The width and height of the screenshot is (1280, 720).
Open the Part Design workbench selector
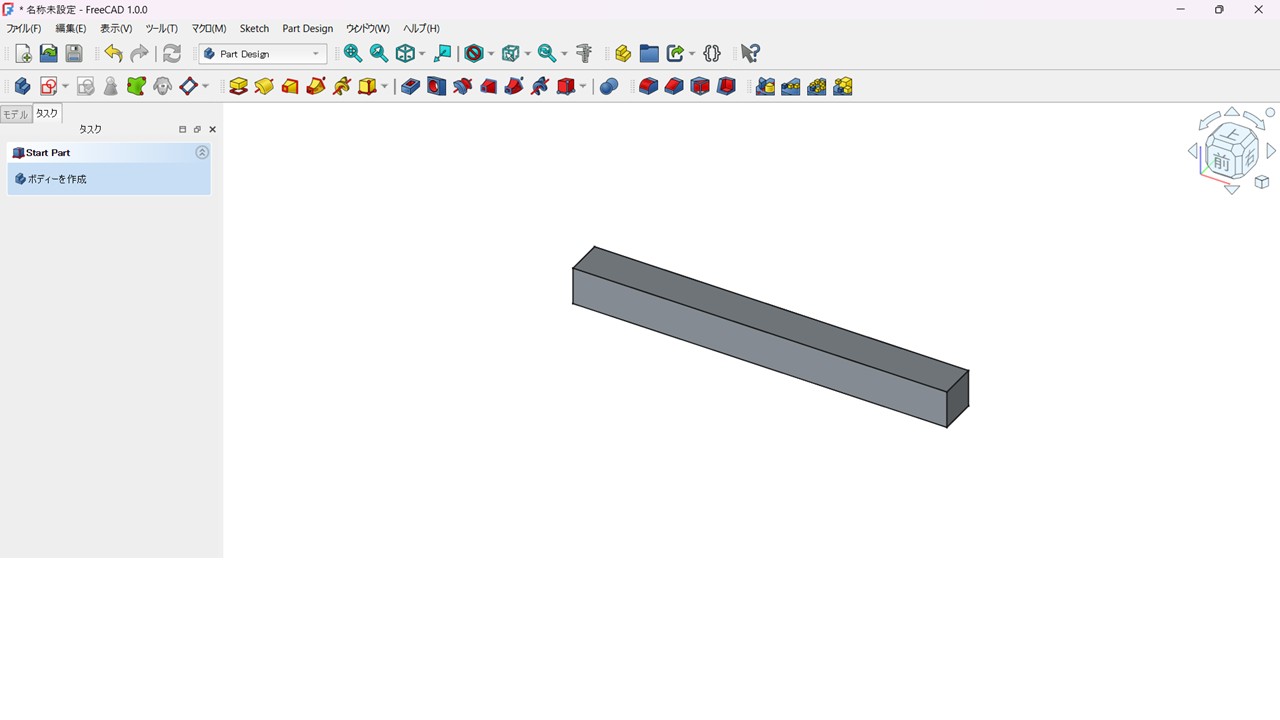263,54
